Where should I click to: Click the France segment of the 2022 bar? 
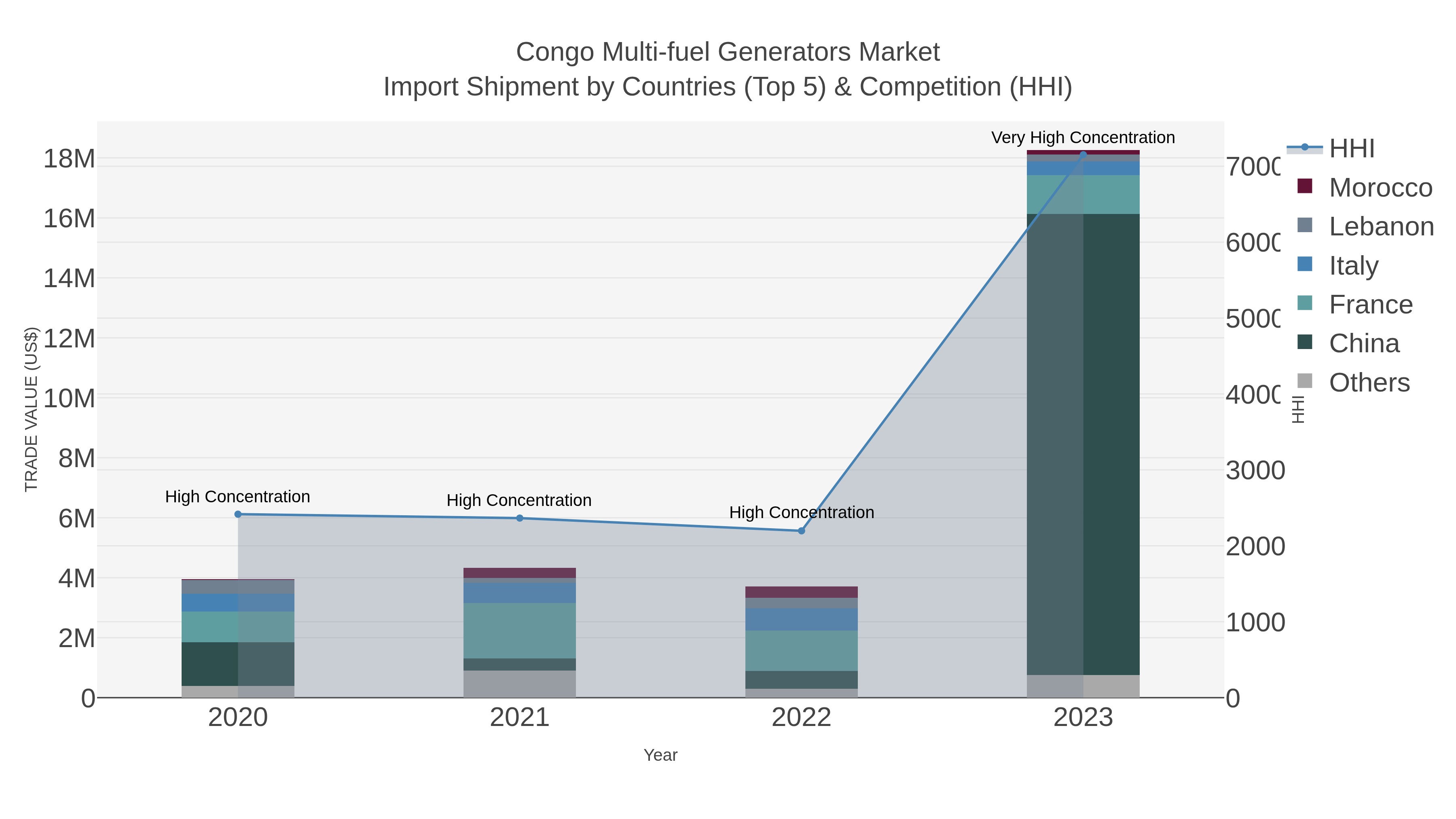[802, 651]
